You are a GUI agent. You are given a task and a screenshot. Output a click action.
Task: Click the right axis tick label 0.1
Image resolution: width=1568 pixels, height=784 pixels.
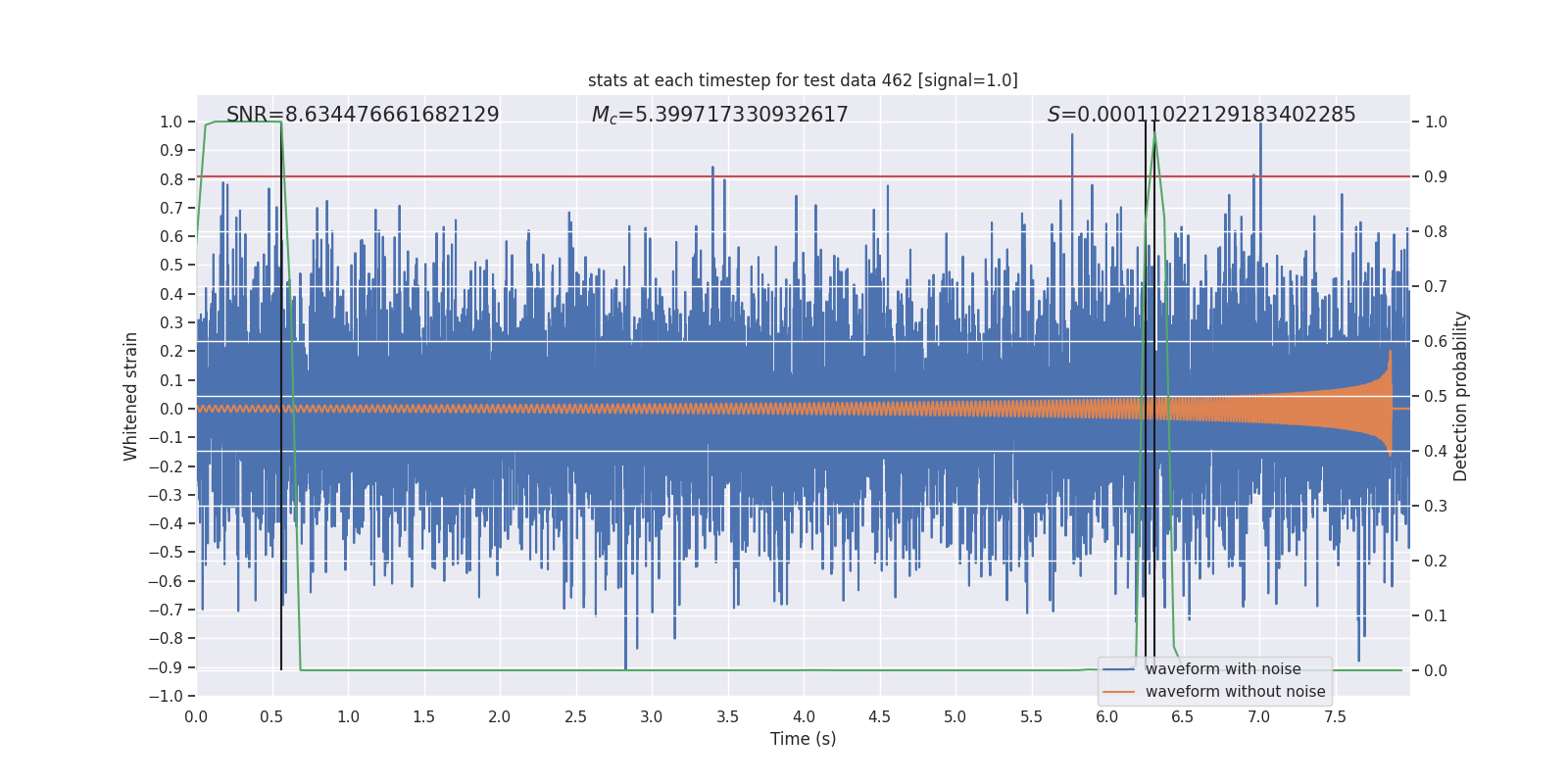tap(1436, 616)
